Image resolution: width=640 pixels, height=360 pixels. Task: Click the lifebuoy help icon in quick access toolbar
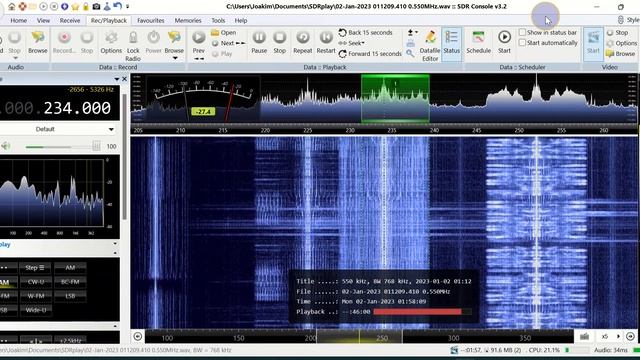(x=22, y=7)
